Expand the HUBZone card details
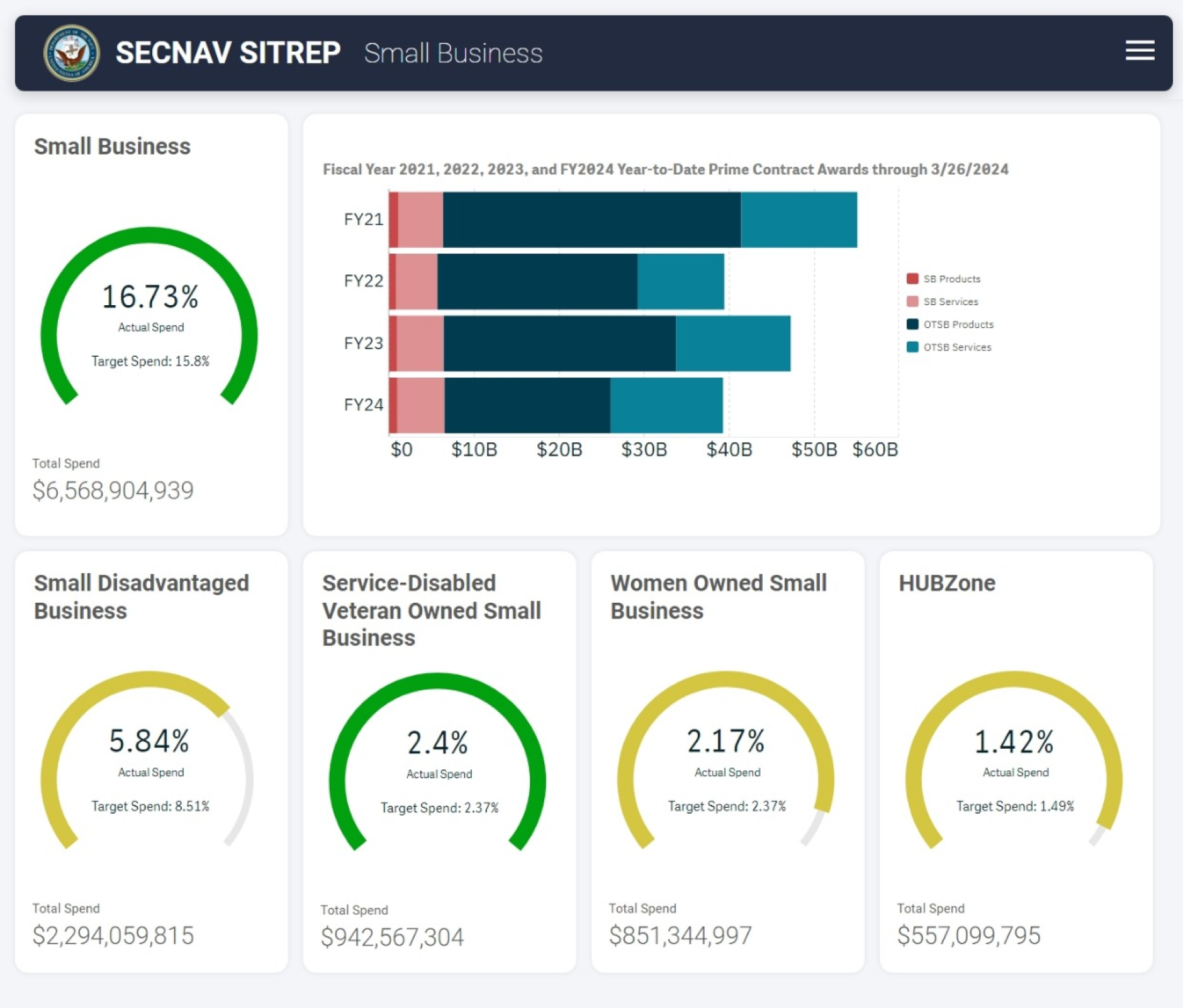Viewport: 1188px width, 1008px height. click(x=945, y=583)
